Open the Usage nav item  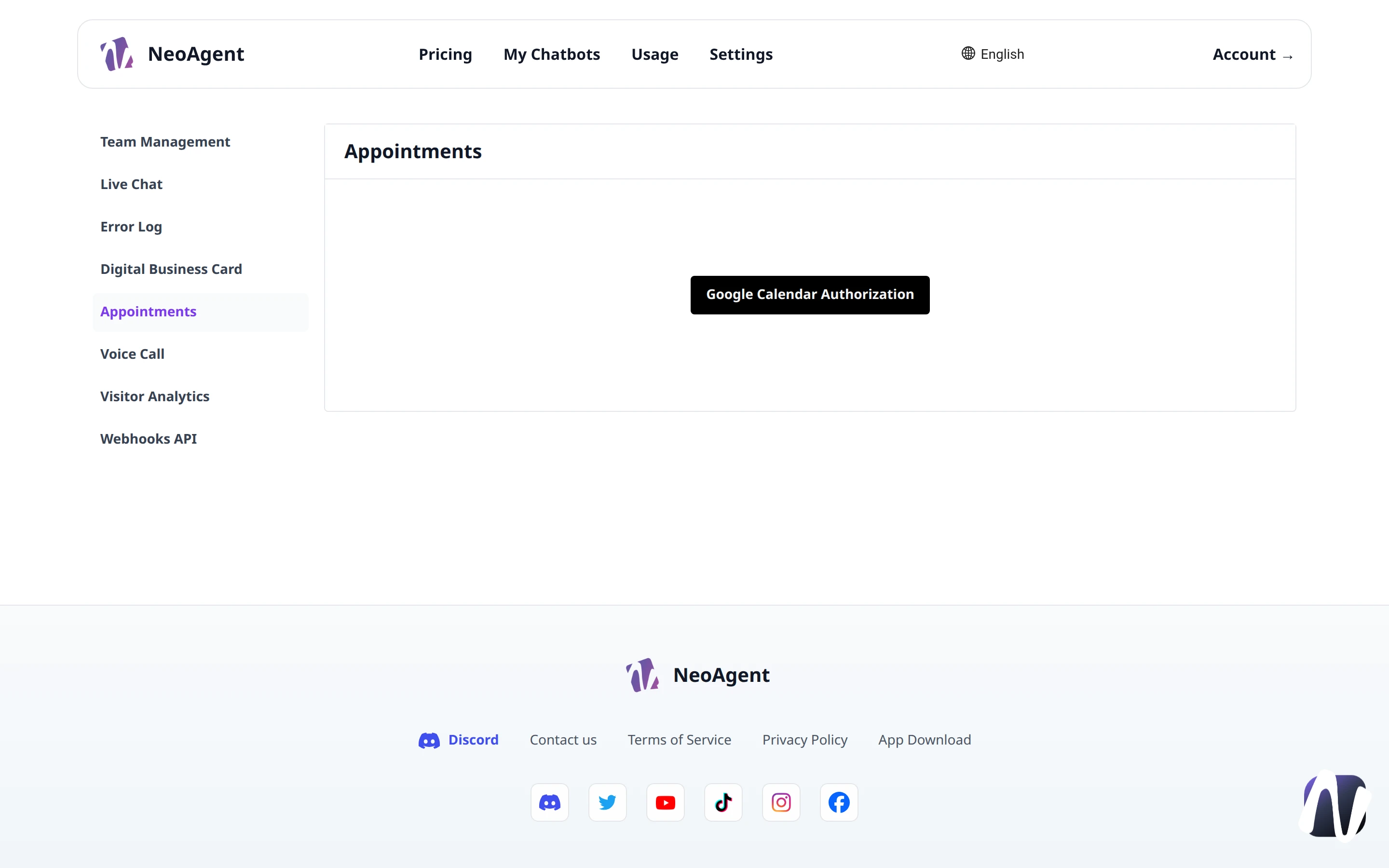(655, 54)
